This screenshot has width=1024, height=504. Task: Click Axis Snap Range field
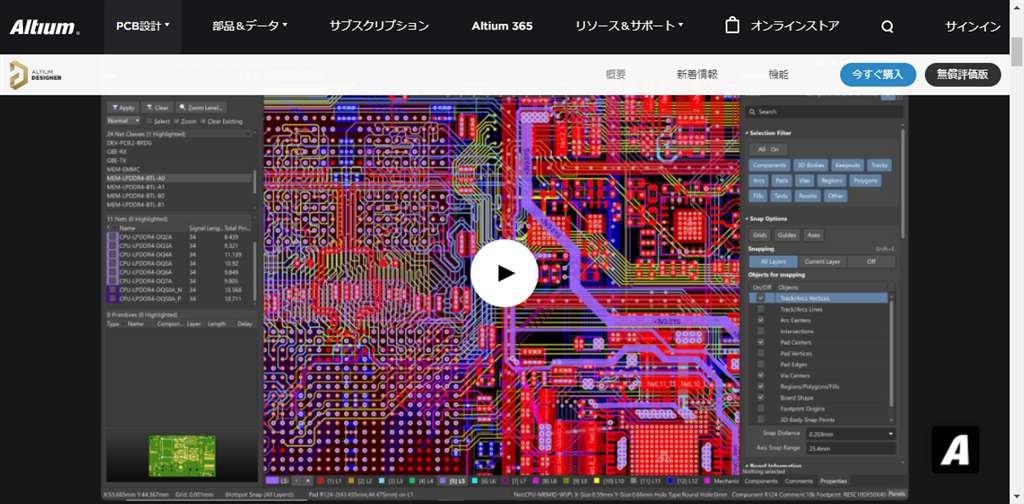tap(852, 449)
